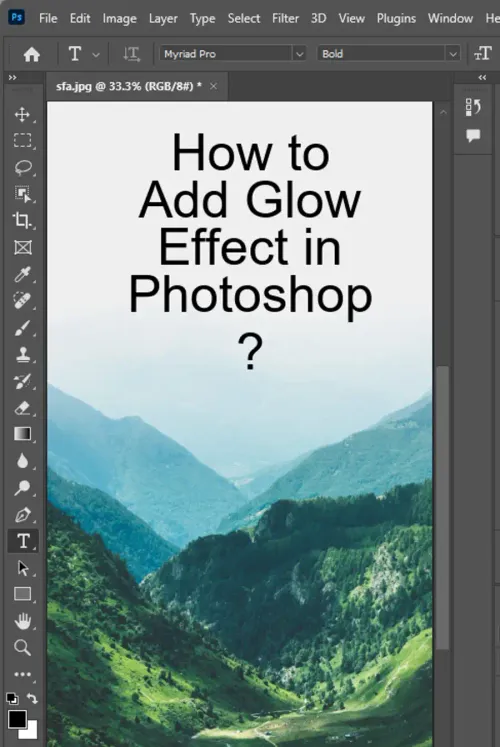Open the Myriad Pro font family dropdown
The height and width of the screenshot is (747, 500).
tap(300, 54)
